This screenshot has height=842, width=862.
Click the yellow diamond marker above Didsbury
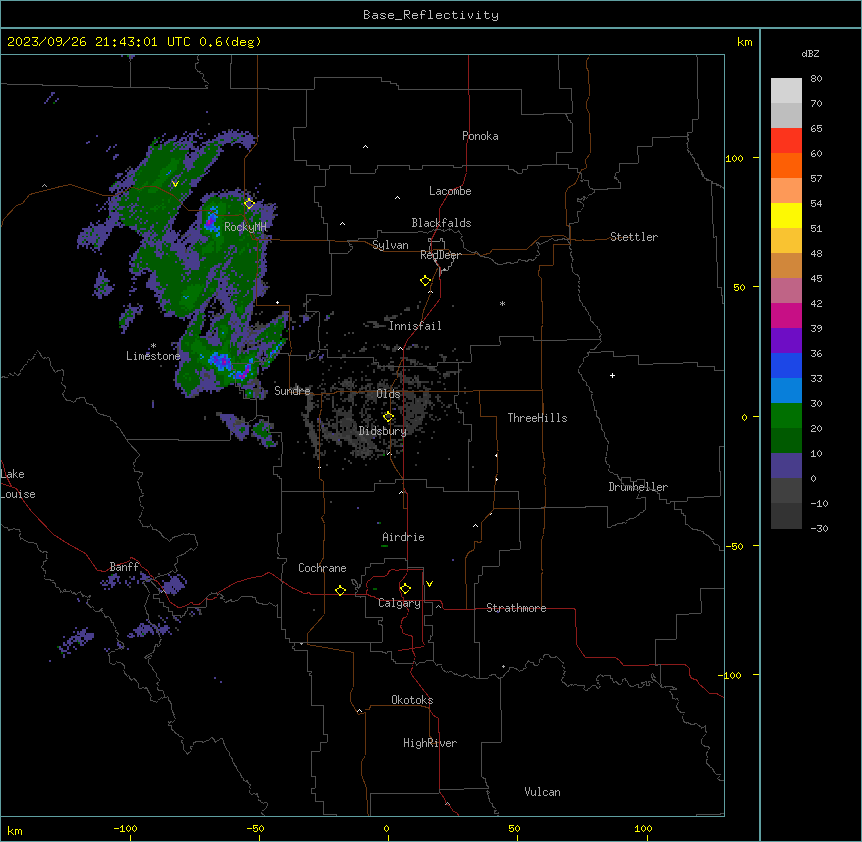[389, 417]
